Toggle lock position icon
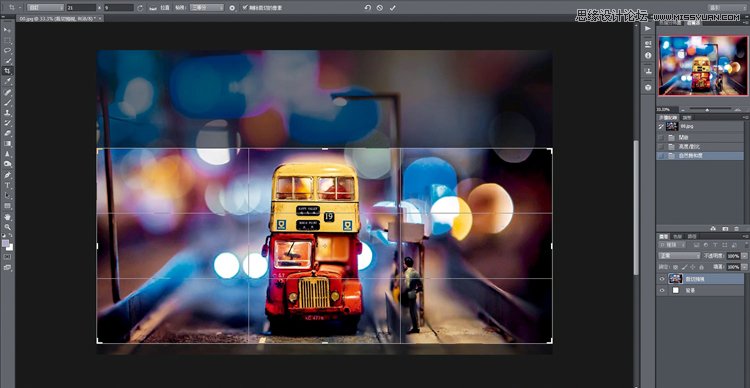 [693, 267]
